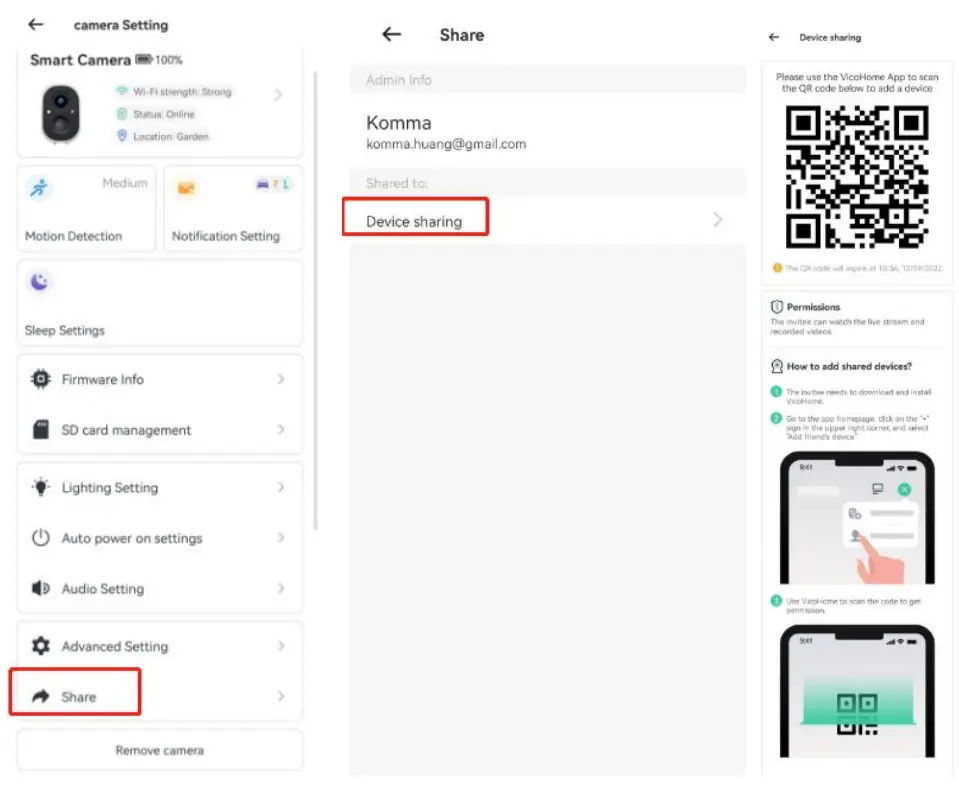Tap the Notification Setting envelope icon
Image resolution: width=959 pixels, height=790 pixels.
tap(186, 187)
